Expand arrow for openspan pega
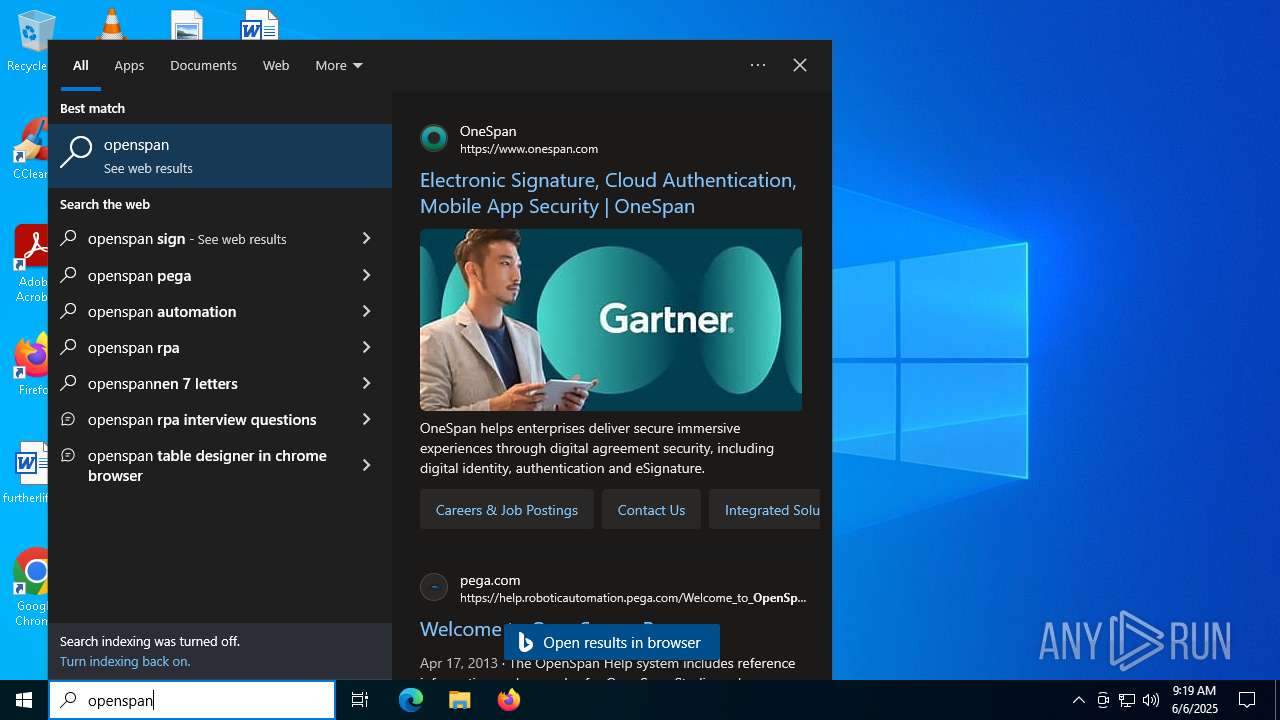Viewport: 1280px width, 720px height. 366,275
